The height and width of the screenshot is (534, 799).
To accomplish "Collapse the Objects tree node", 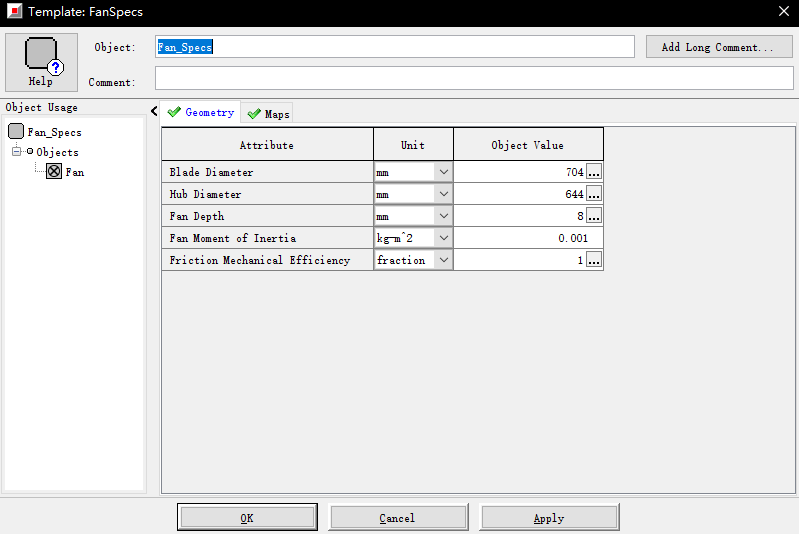I will [x=17, y=151].
